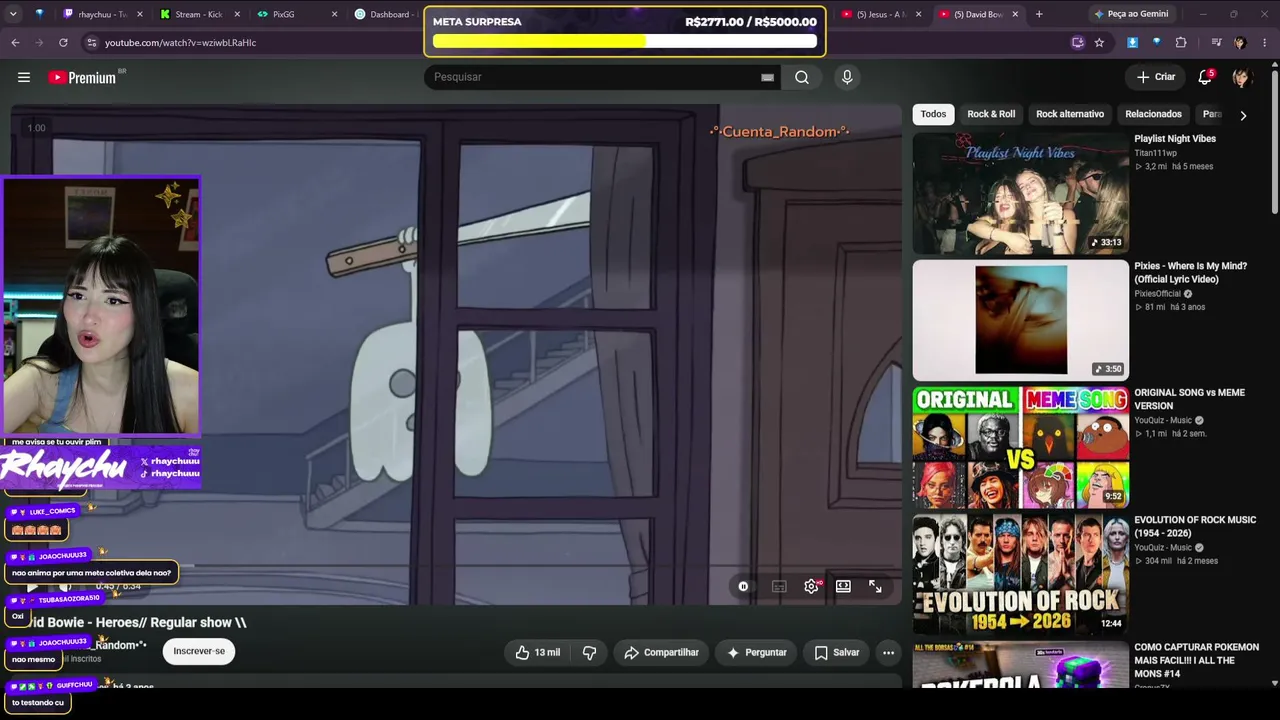Click the page vertical scrollbar
Viewport: 1280px width, 720px height.
[x=1274, y=140]
